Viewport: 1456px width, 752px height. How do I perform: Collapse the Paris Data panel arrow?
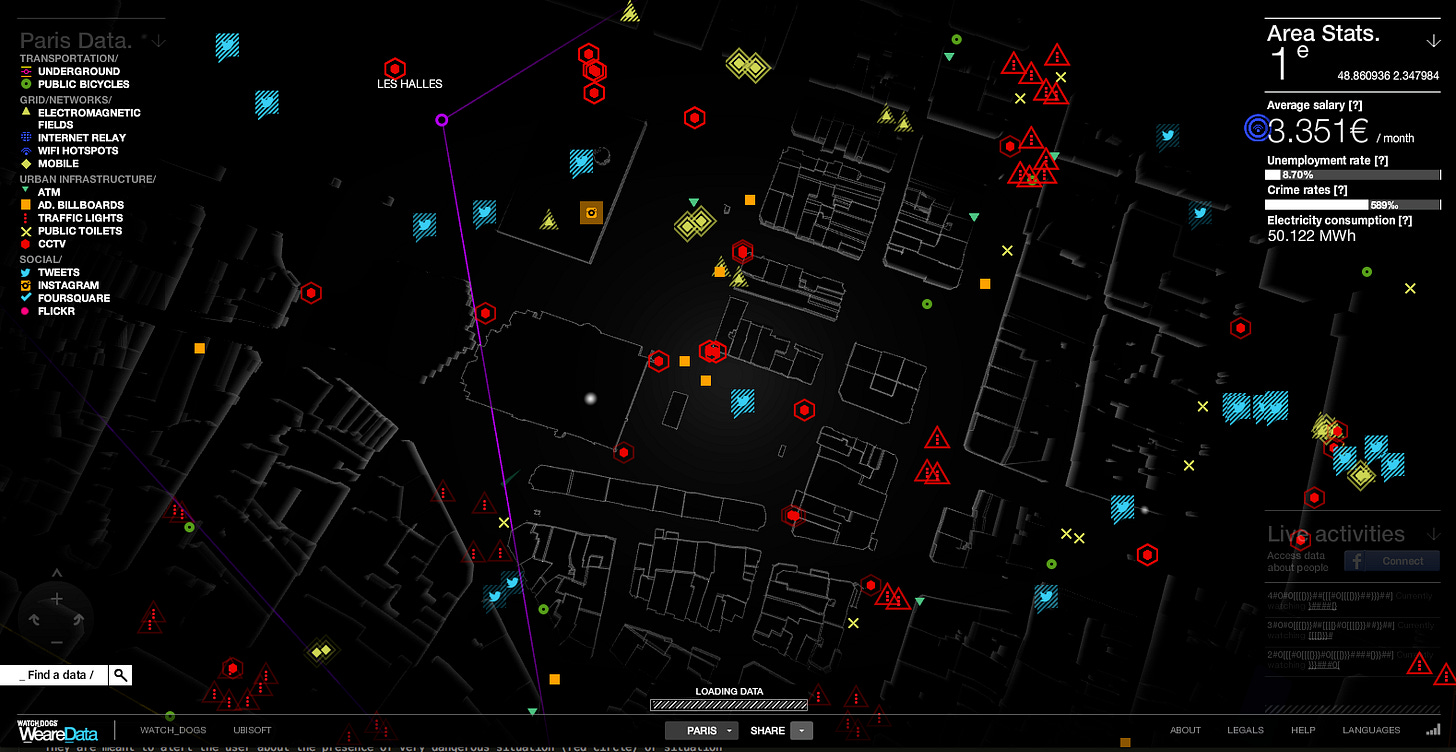[x=159, y=41]
